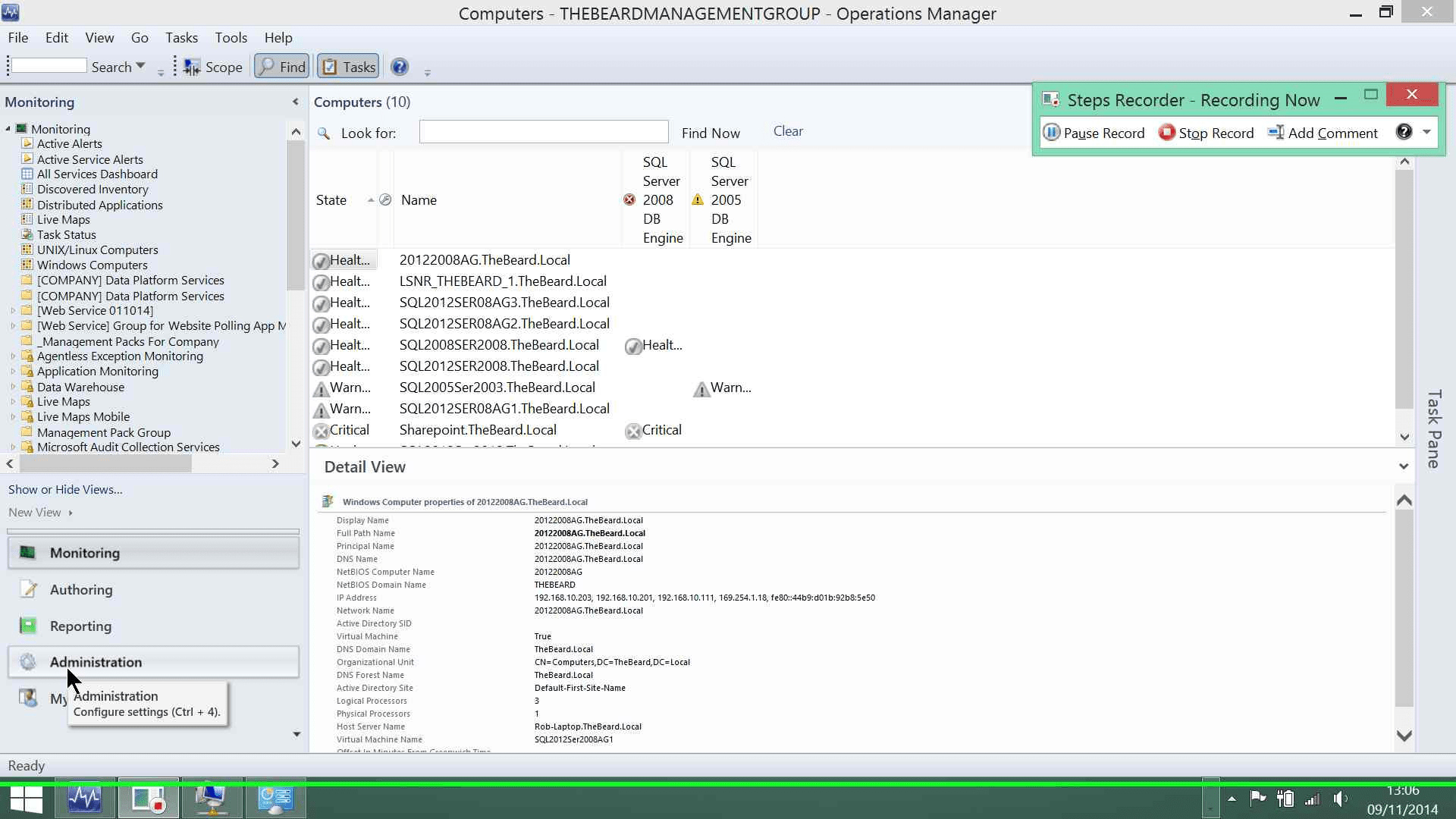Click Pause Record in Steps Recorder
Viewport: 1456px width, 819px height.
(x=1094, y=133)
